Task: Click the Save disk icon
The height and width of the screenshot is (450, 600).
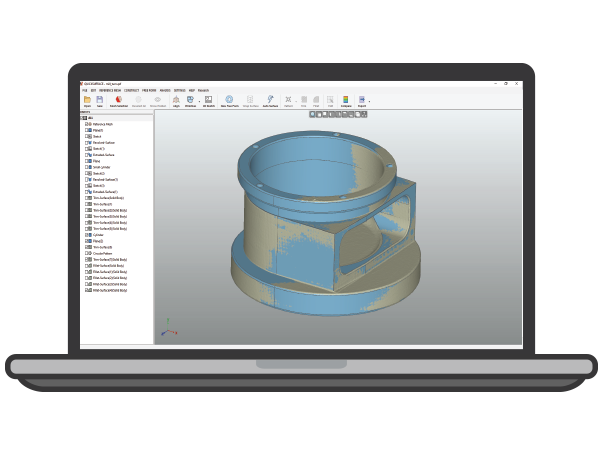Action: pos(100,100)
